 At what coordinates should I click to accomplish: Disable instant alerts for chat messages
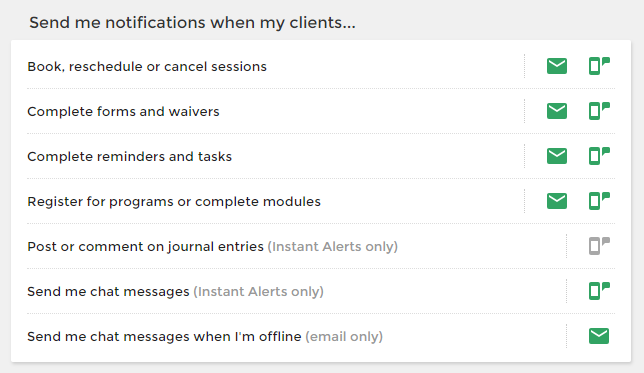tap(599, 291)
